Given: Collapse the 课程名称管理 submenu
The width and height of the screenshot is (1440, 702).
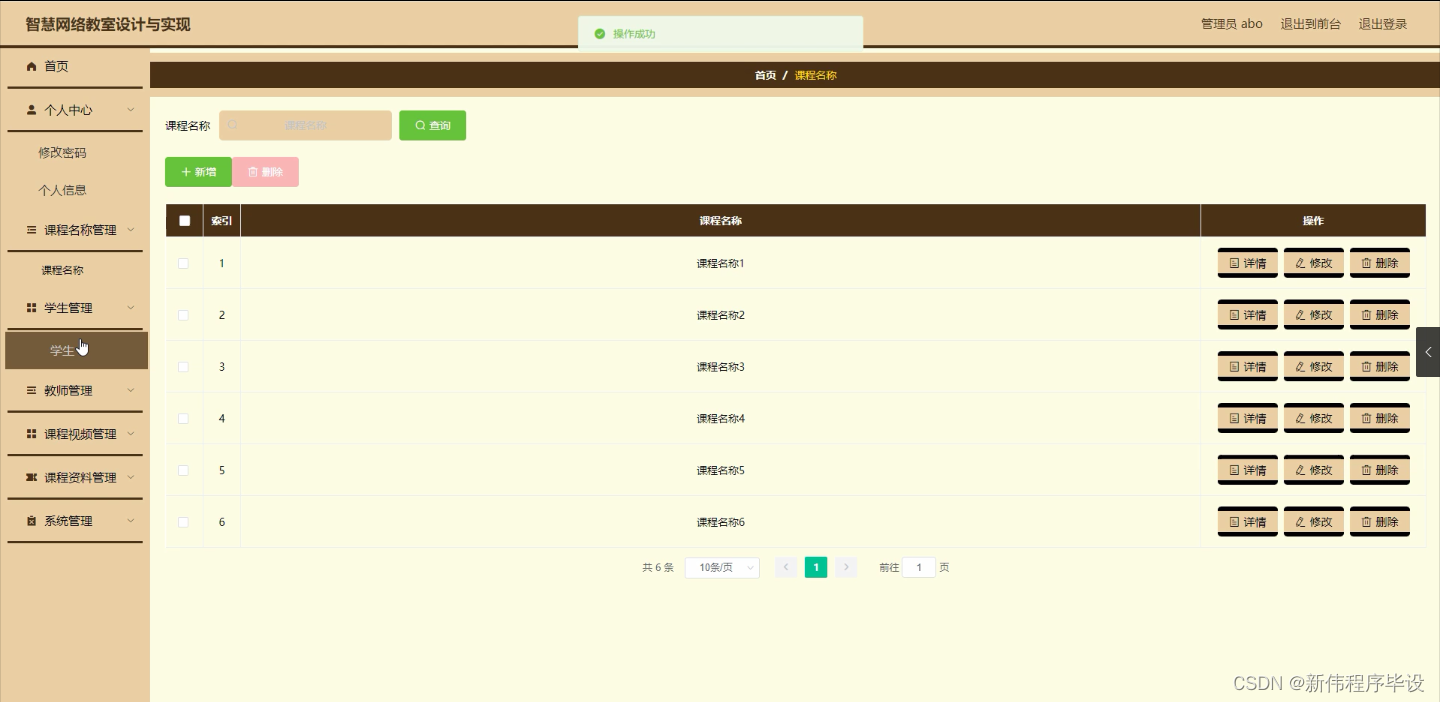Looking at the screenshot, I should point(129,229).
